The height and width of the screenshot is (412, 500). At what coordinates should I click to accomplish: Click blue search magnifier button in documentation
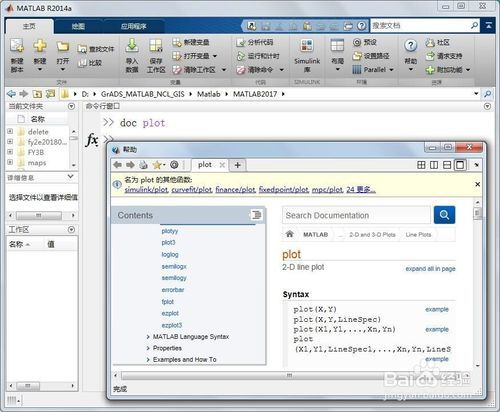tap(444, 215)
